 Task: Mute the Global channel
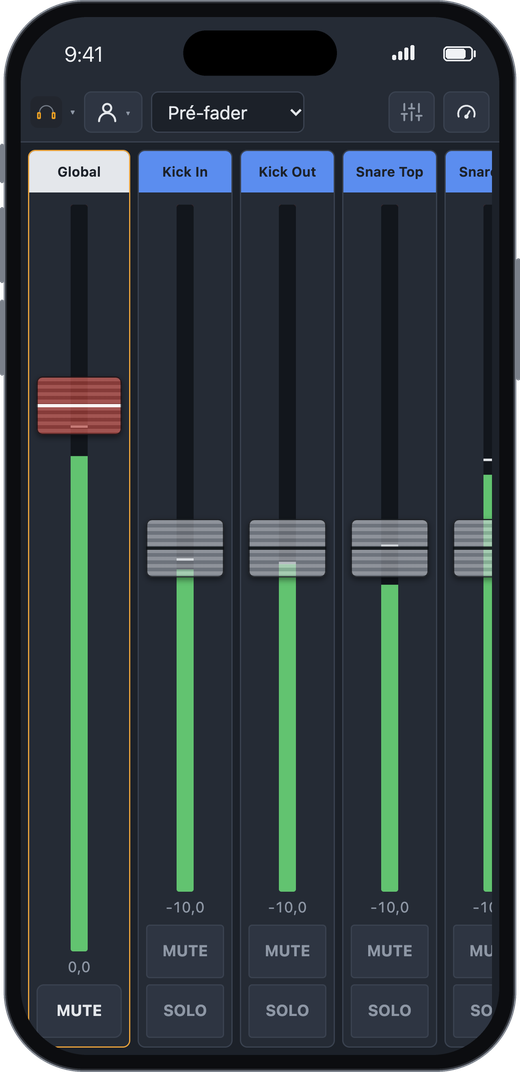pyautogui.click(x=79, y=1010)
